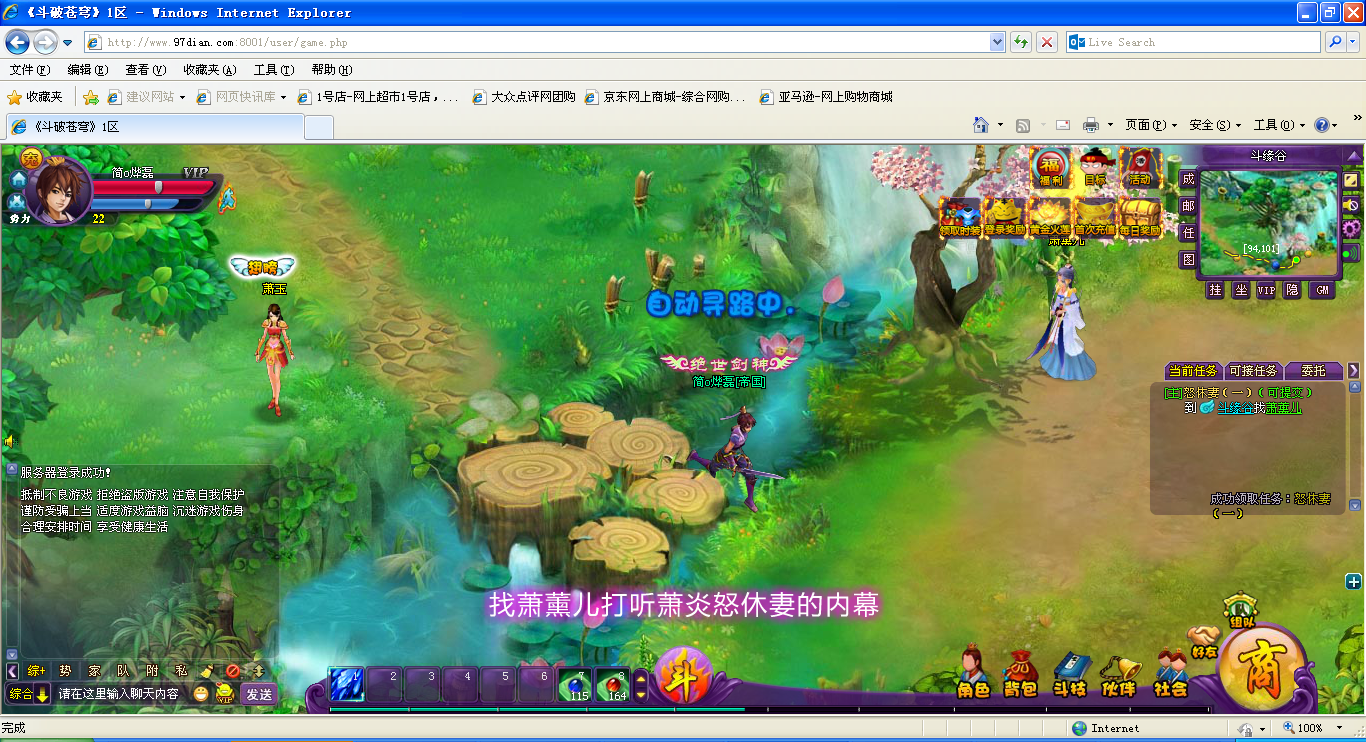Toggle chat block red circle icon
The height and width of the screenshot is (742, 1366).
point(233,671)
